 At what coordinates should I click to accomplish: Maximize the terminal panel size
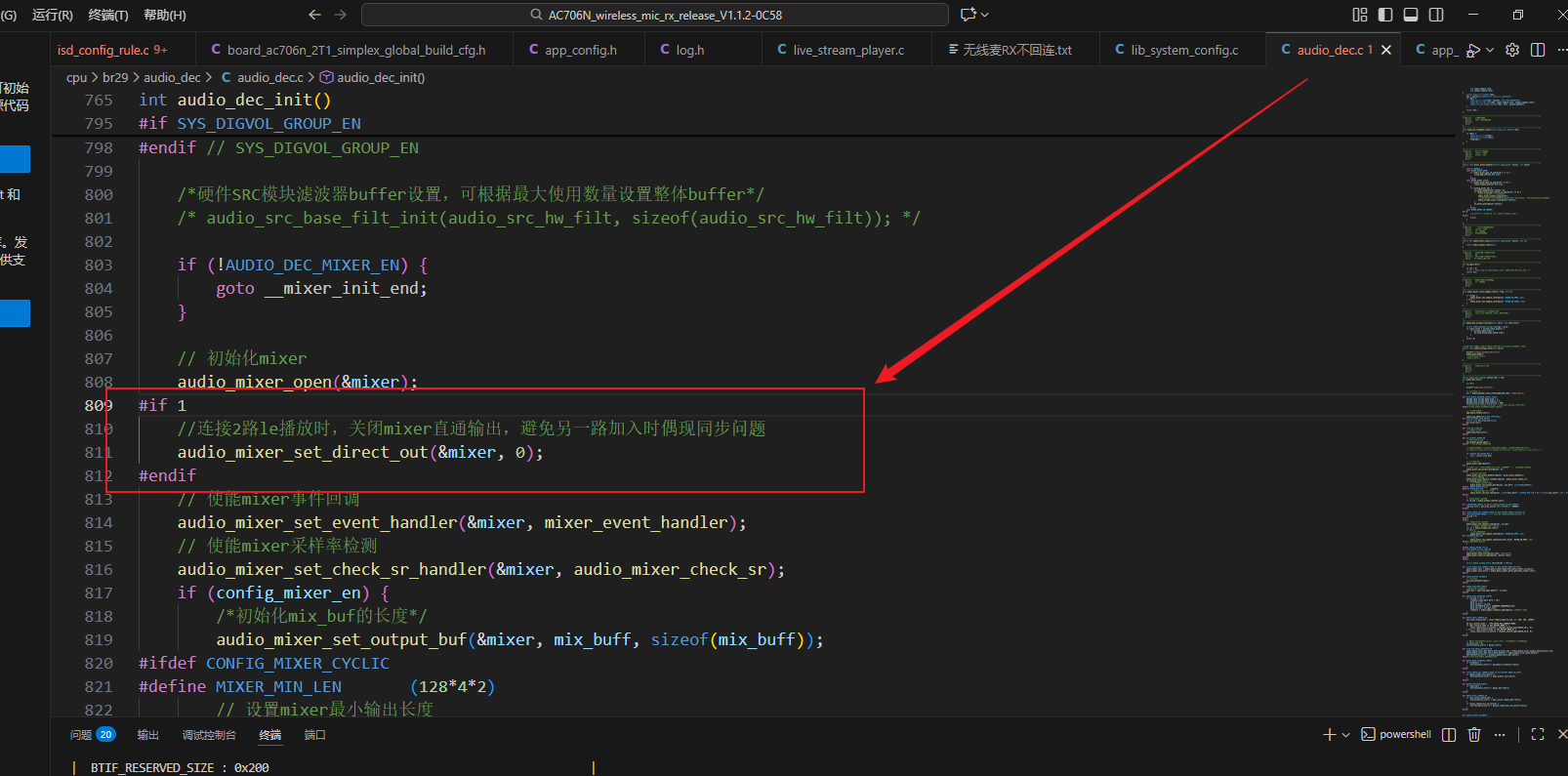[x=1538, y=734]
